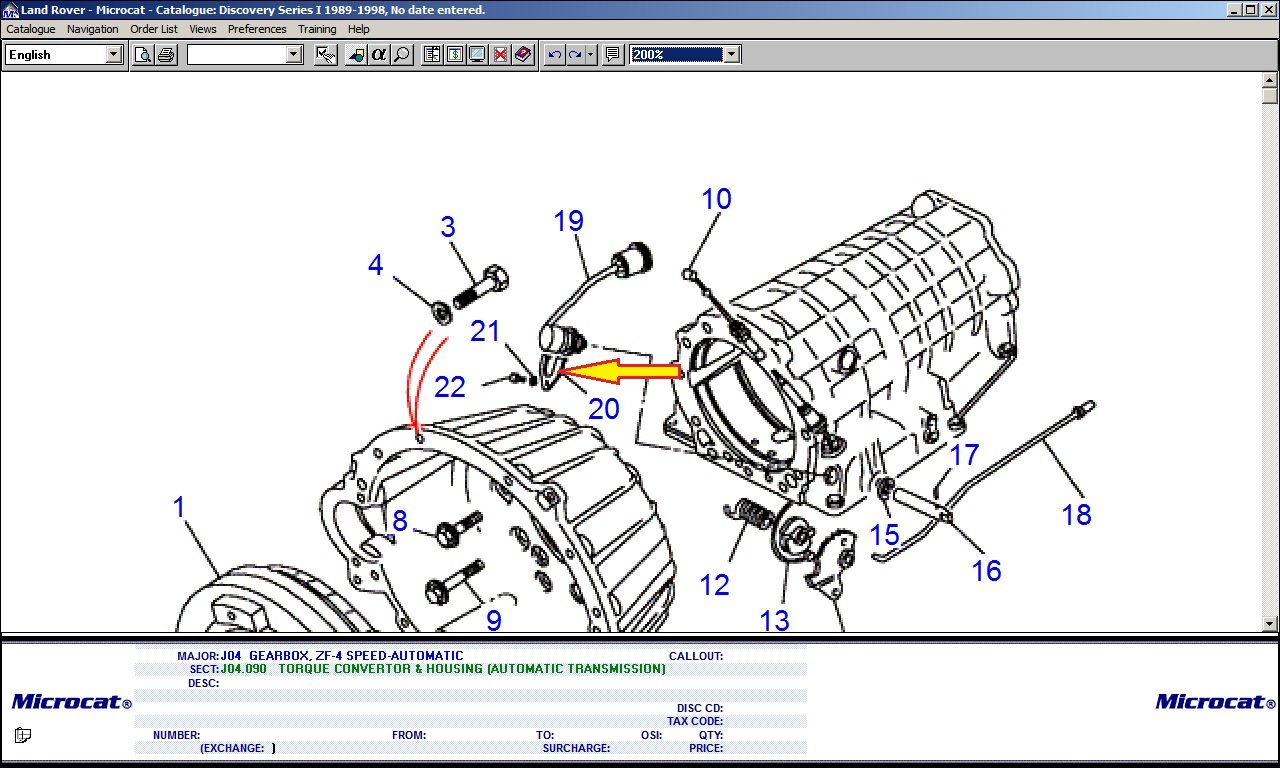Click the alpha symbol toolbar icon
Screen dimensions: 1280x768
[x=379, y=54]
